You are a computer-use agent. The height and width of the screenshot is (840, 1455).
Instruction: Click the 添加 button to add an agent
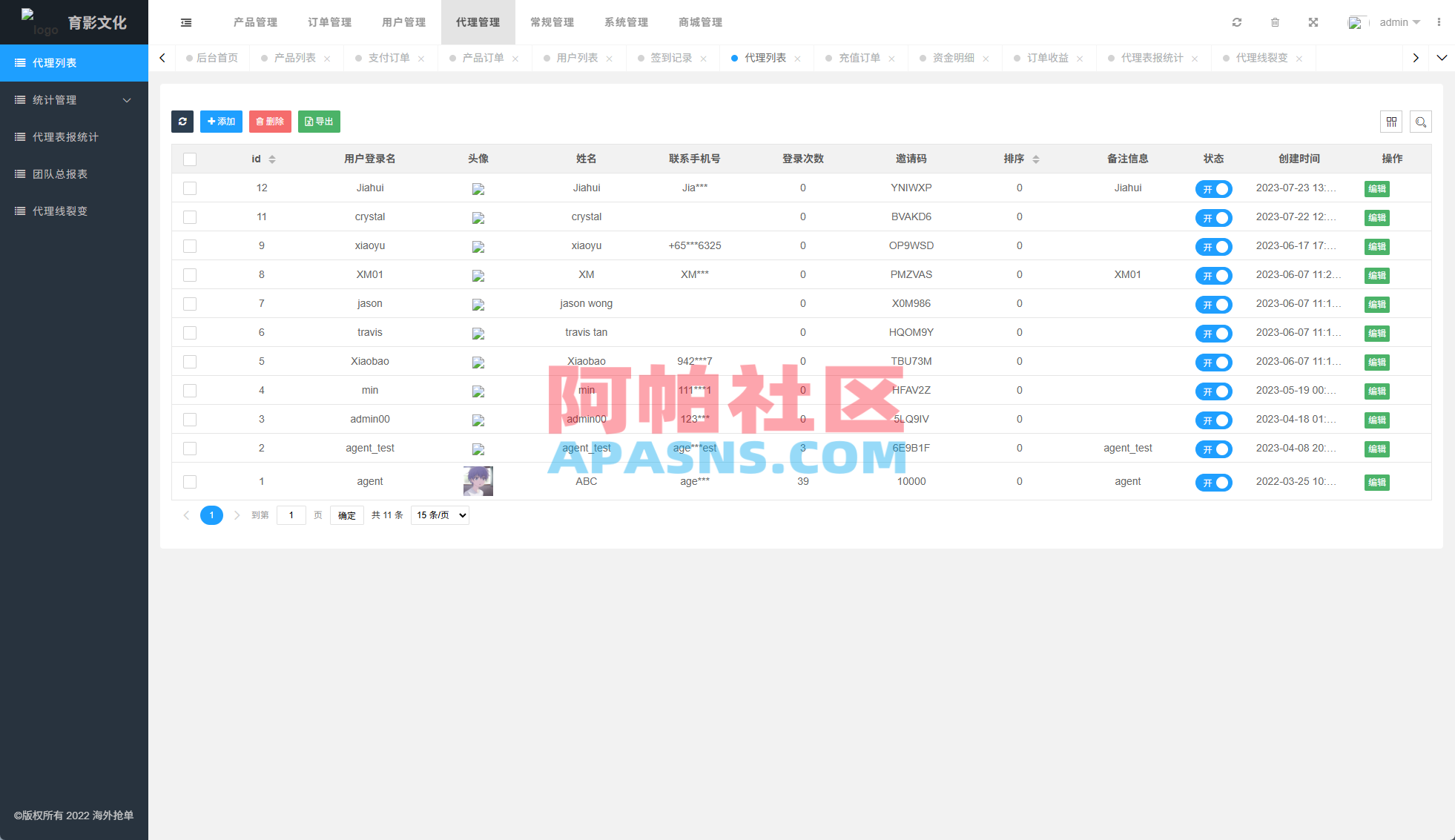[221, 121]
